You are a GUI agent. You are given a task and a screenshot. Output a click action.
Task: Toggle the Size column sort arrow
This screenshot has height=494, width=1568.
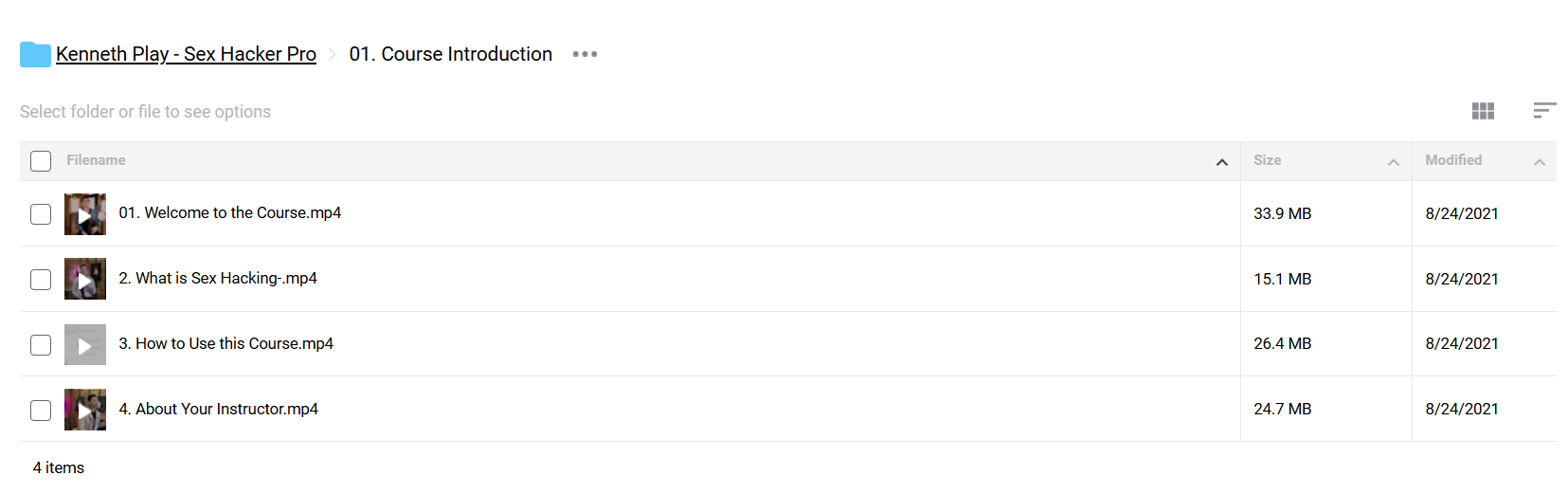click(x=1394, y=162)
